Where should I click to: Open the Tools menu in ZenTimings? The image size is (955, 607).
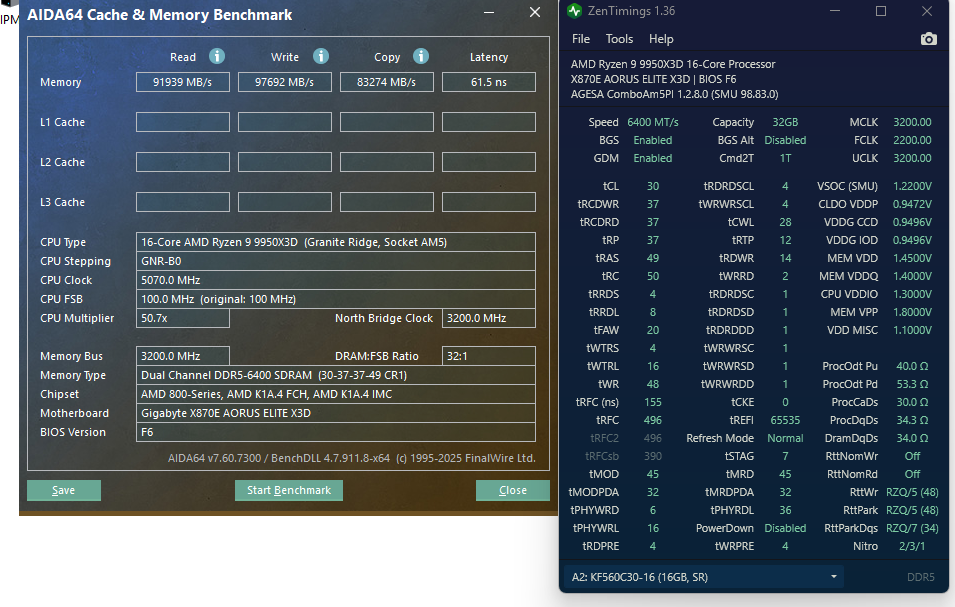pos(619,39)
